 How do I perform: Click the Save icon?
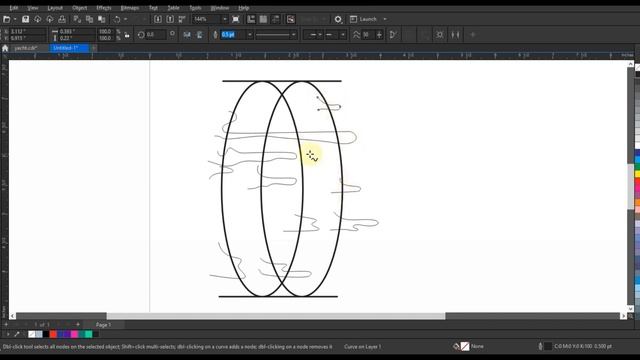[25, 19]
